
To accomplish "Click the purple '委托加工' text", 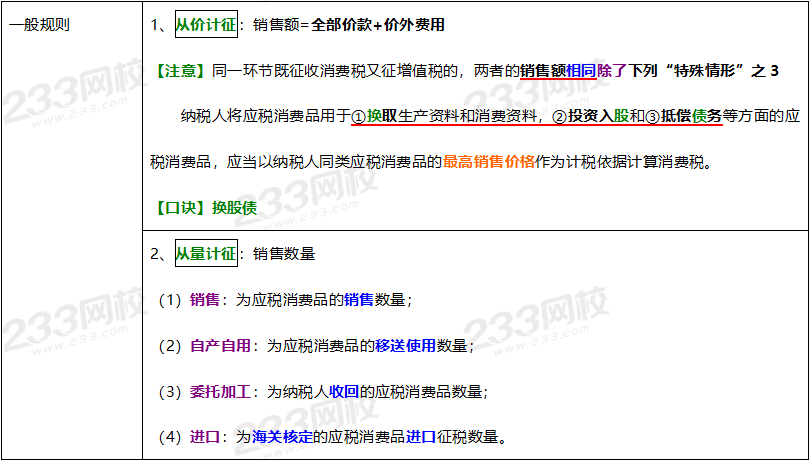I will click(x=220, y=392).
